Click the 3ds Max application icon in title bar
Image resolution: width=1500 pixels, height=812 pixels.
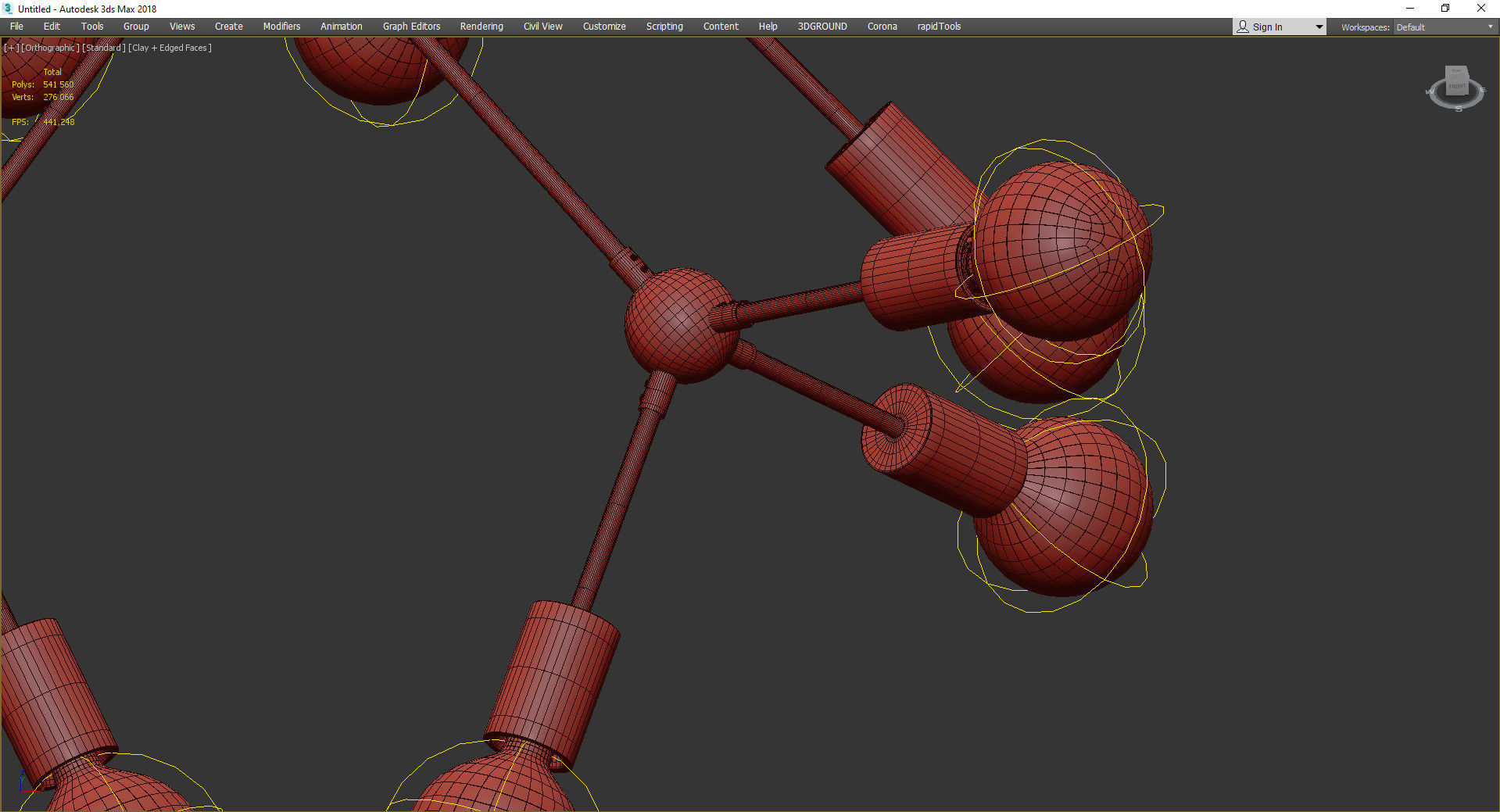[x=8, y=9]
